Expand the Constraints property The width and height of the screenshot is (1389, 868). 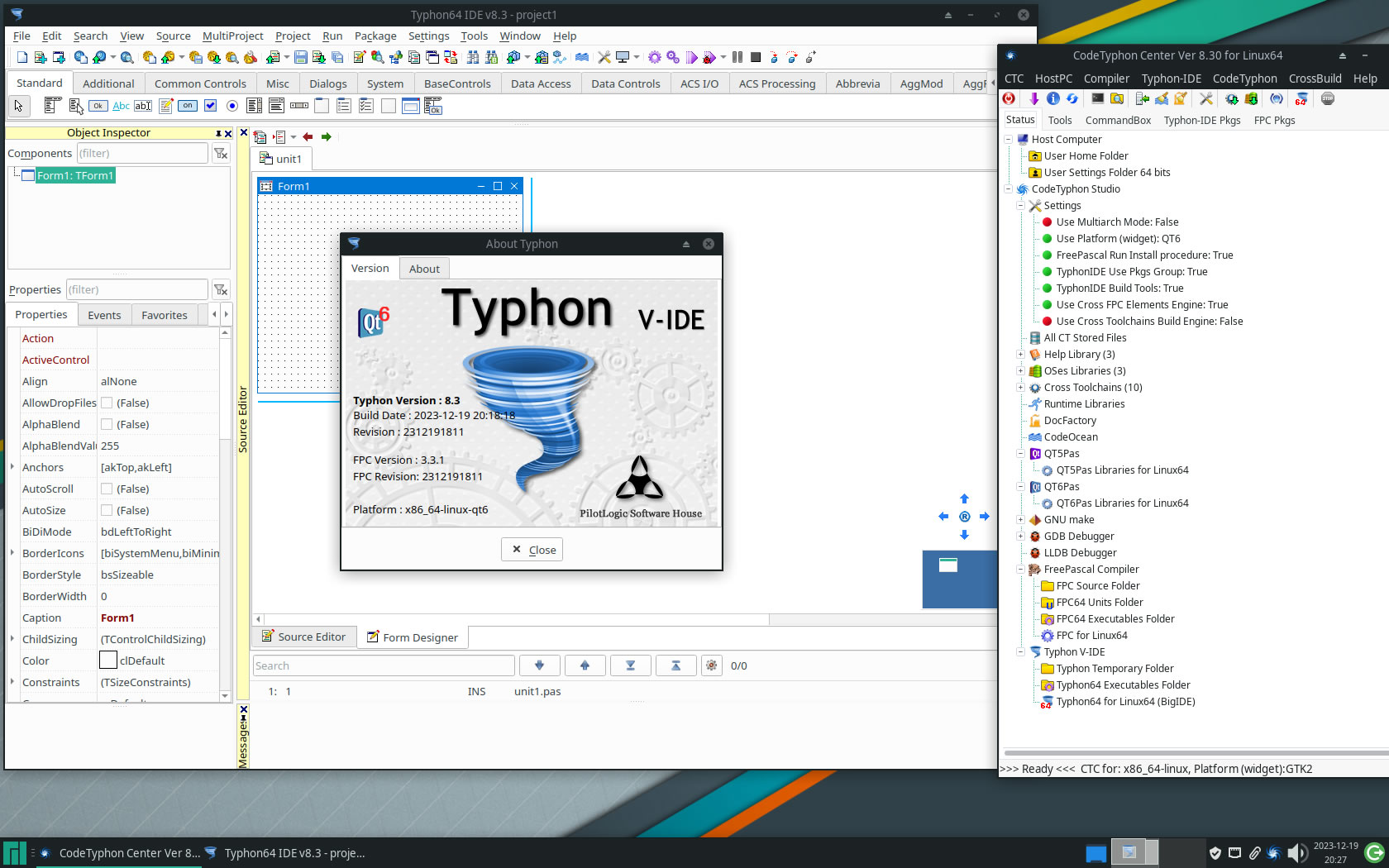pos(12,682)
